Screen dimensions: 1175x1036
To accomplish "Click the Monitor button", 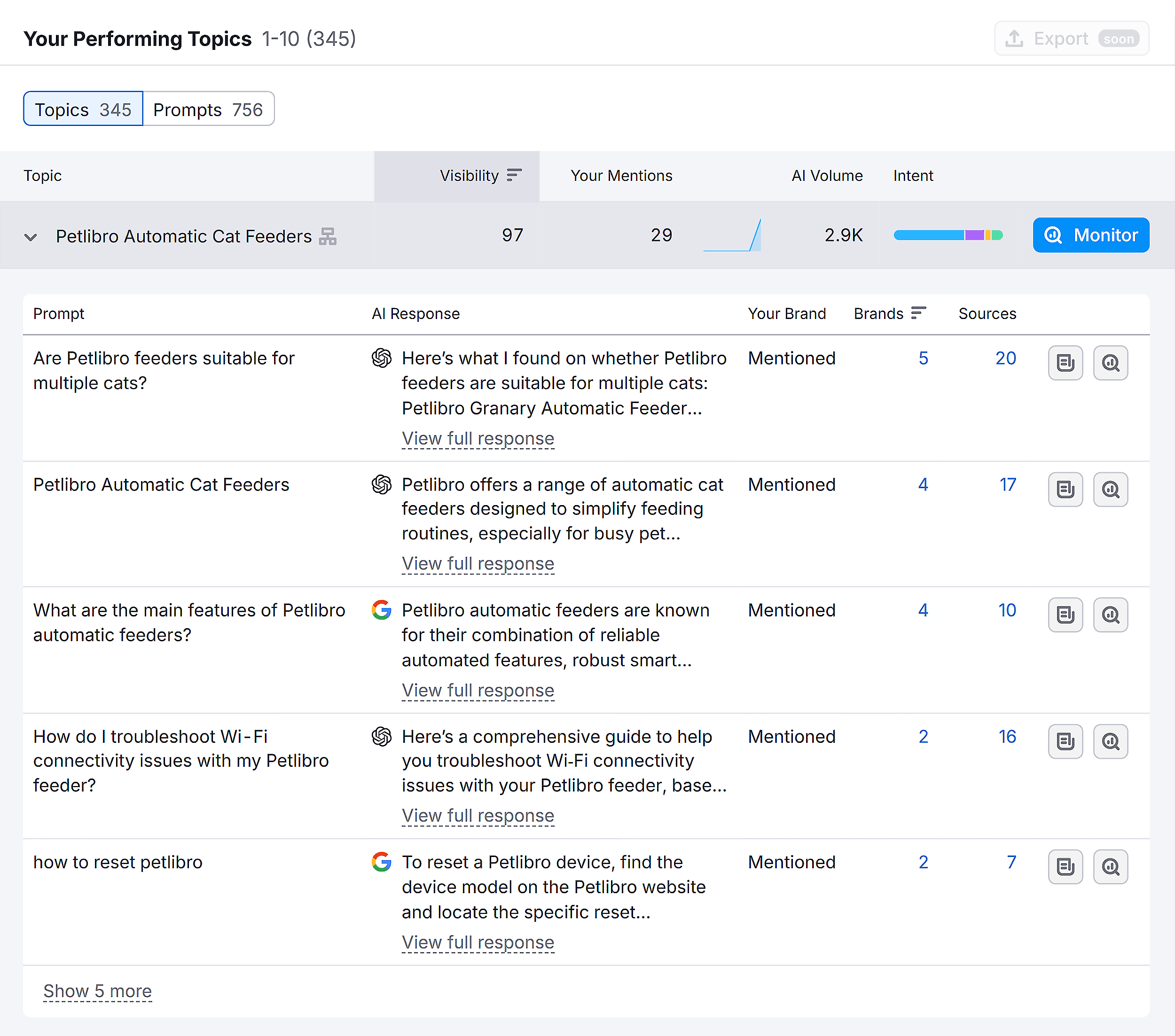I will click(1090, 235).
